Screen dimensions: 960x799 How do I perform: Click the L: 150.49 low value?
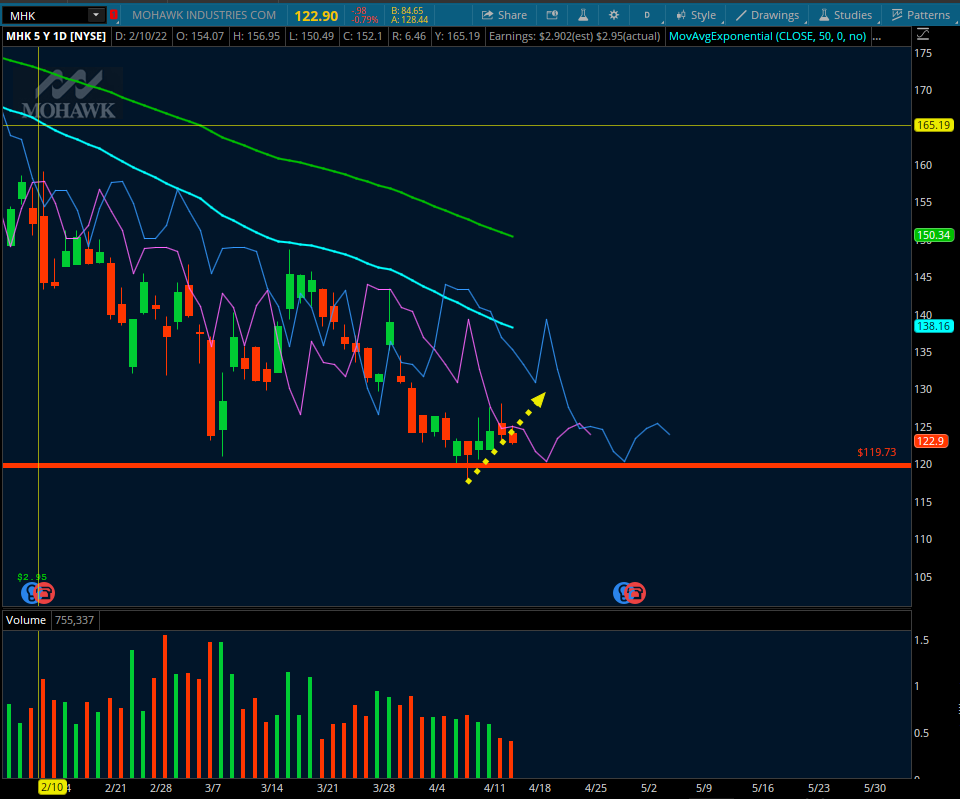coord(311,36)
